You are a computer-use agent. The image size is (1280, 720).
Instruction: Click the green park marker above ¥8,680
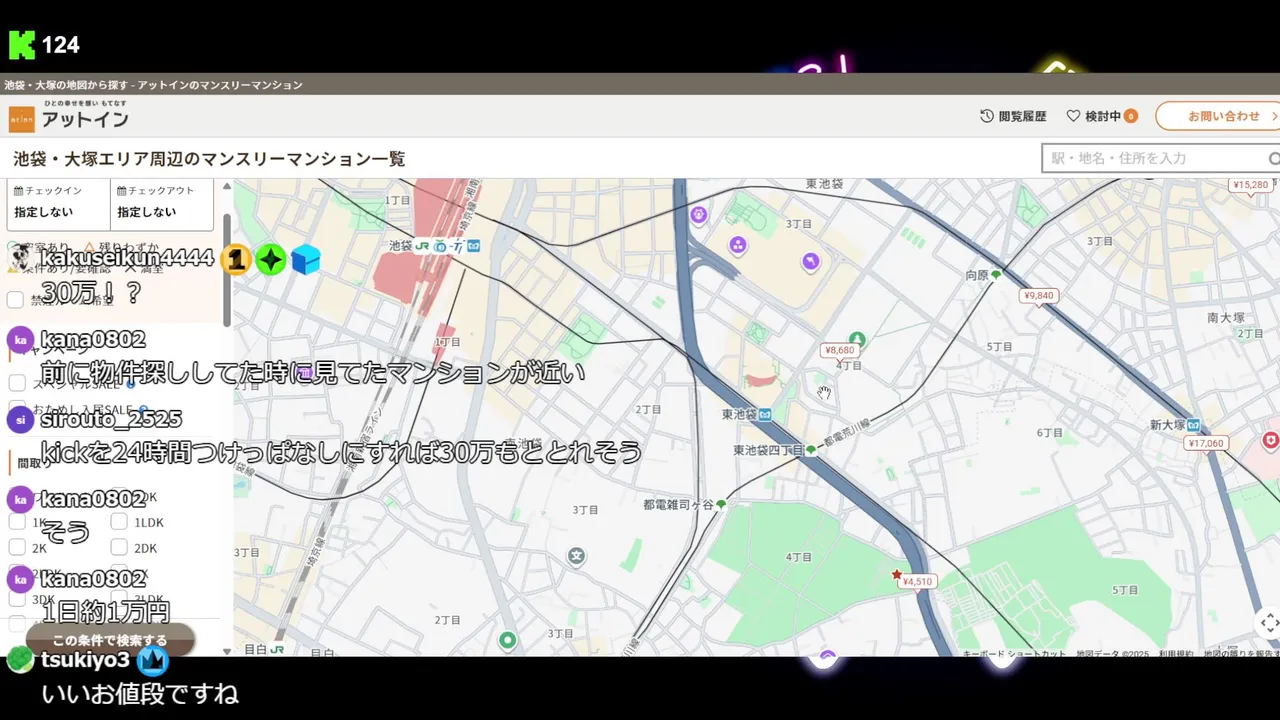point(857,339)
